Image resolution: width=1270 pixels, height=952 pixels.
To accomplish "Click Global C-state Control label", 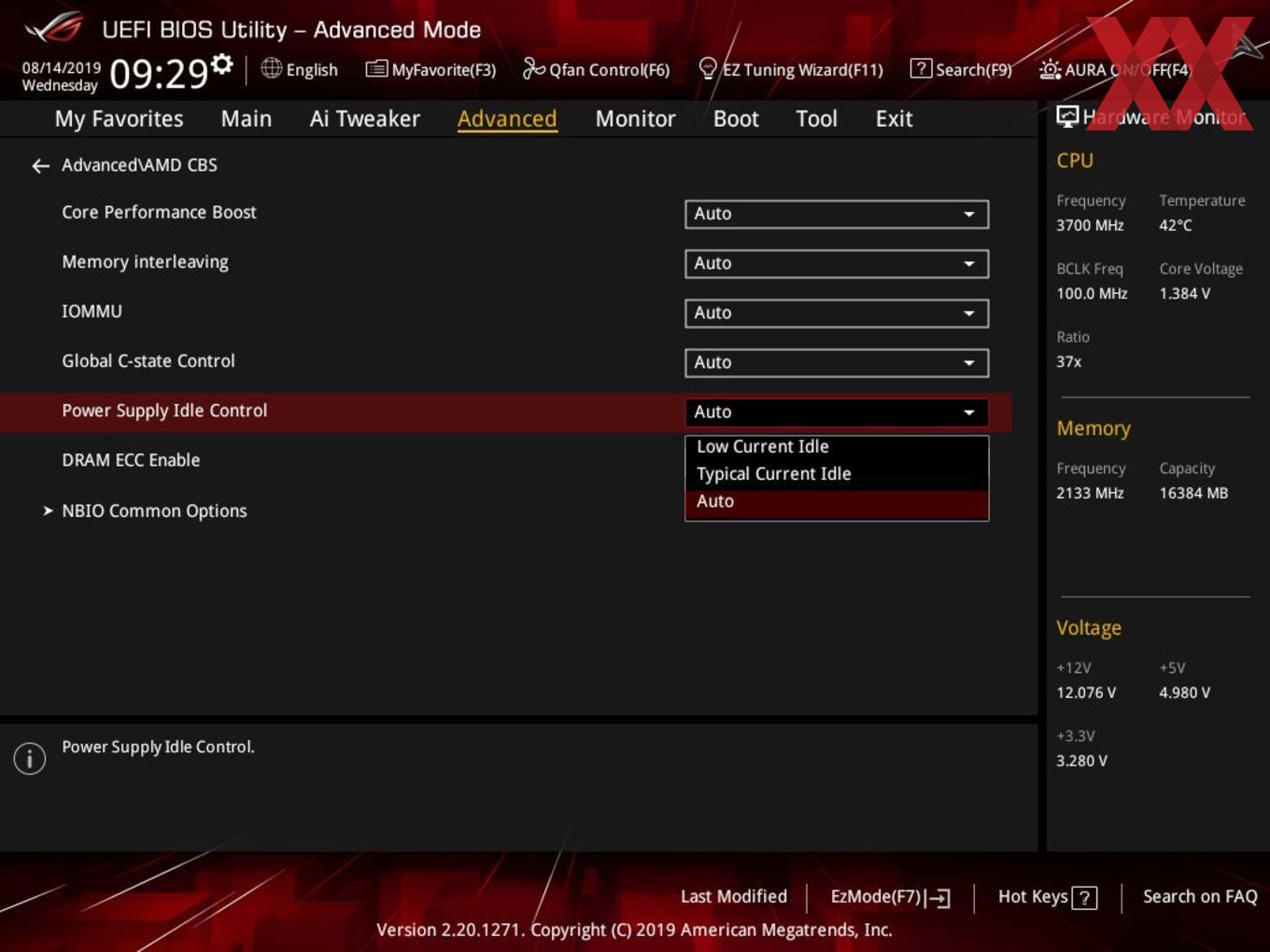I will pos(148,361).
